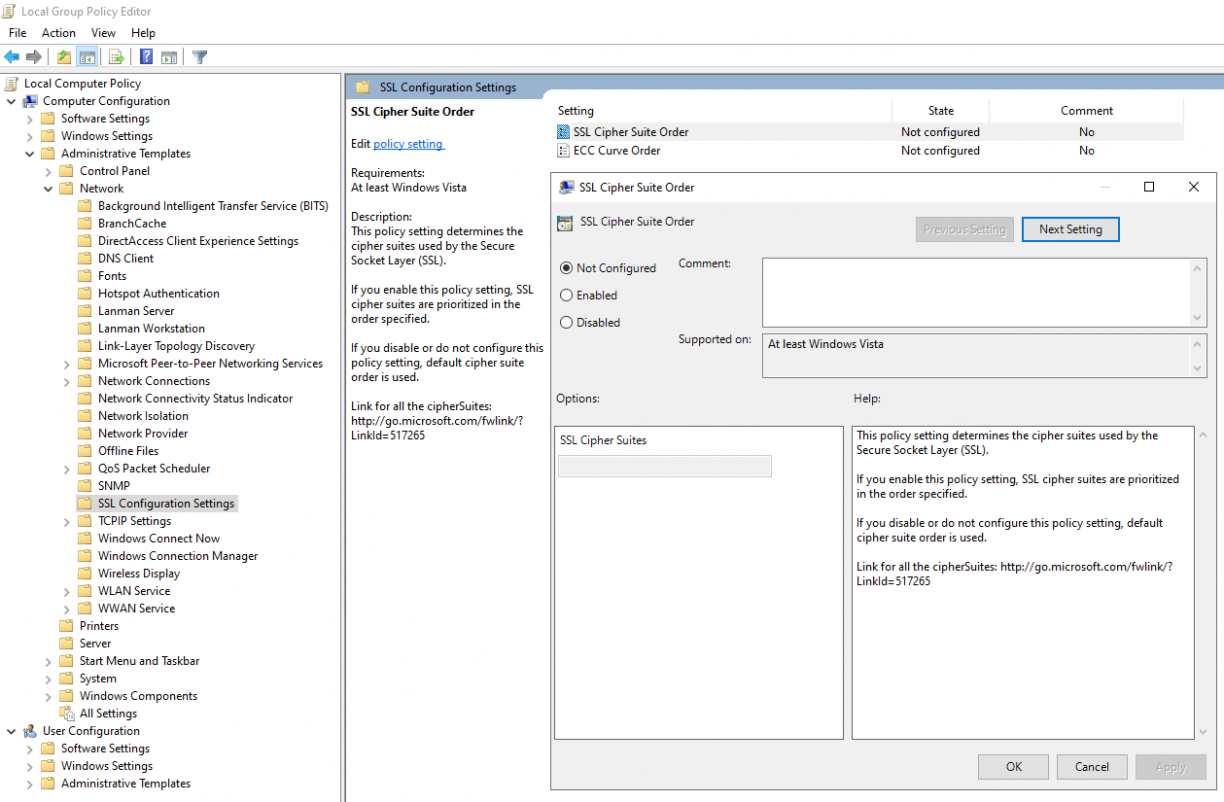
Task: Expand the Windows Components tree node
Action: 48,696
